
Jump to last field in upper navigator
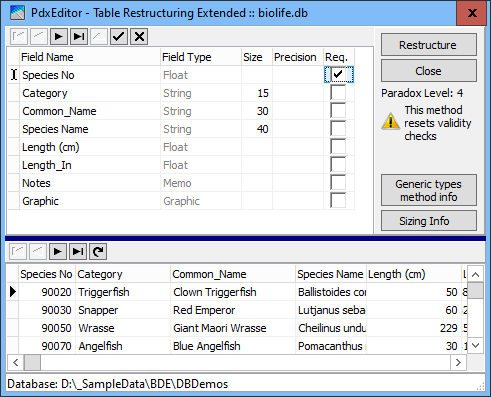(x=79, y=36)
